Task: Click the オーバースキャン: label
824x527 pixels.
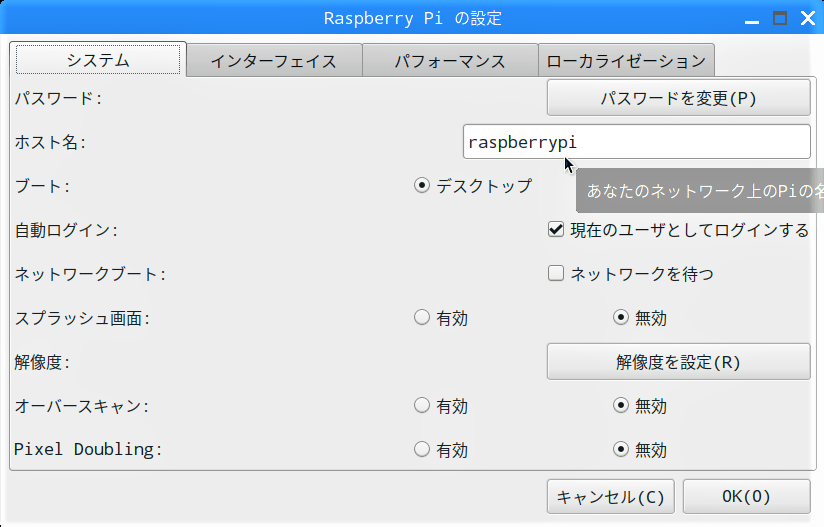Action: pyautogui.click(x=82, y=406)
